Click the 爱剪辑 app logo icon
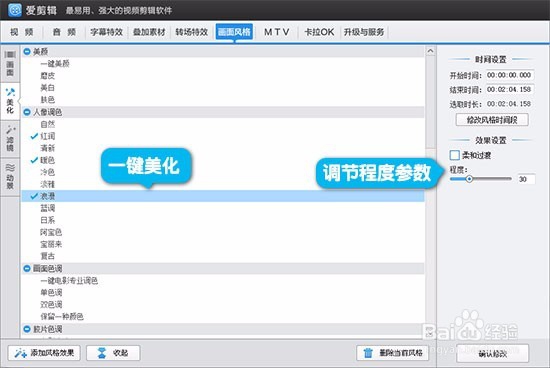This screenshot has height=368, width=550. click(x=14, y=10)
